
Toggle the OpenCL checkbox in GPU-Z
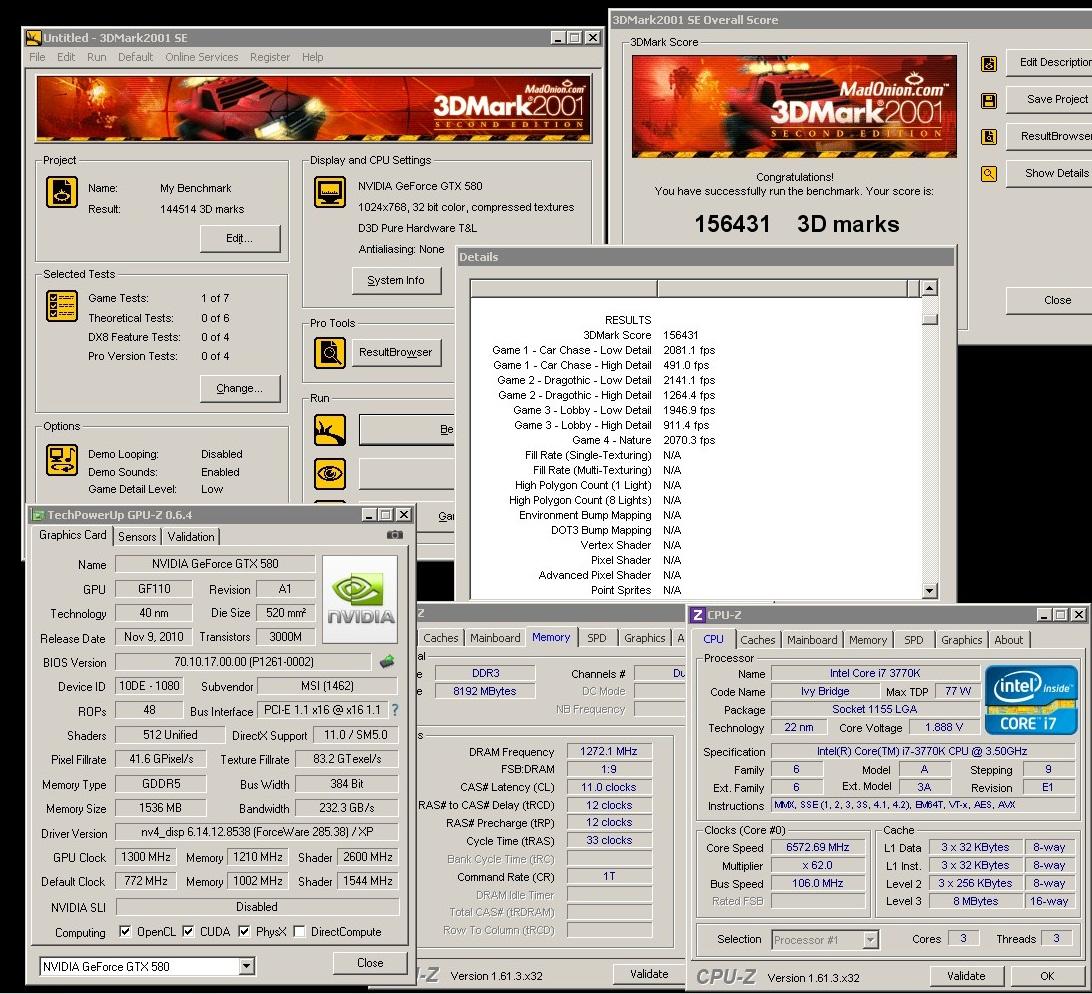[125, 931]
